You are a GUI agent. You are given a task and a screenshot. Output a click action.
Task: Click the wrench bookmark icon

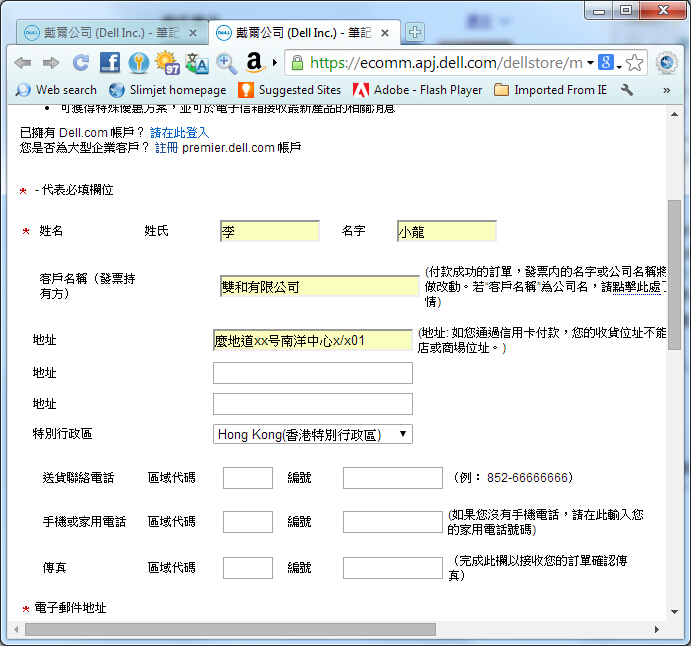627,90
